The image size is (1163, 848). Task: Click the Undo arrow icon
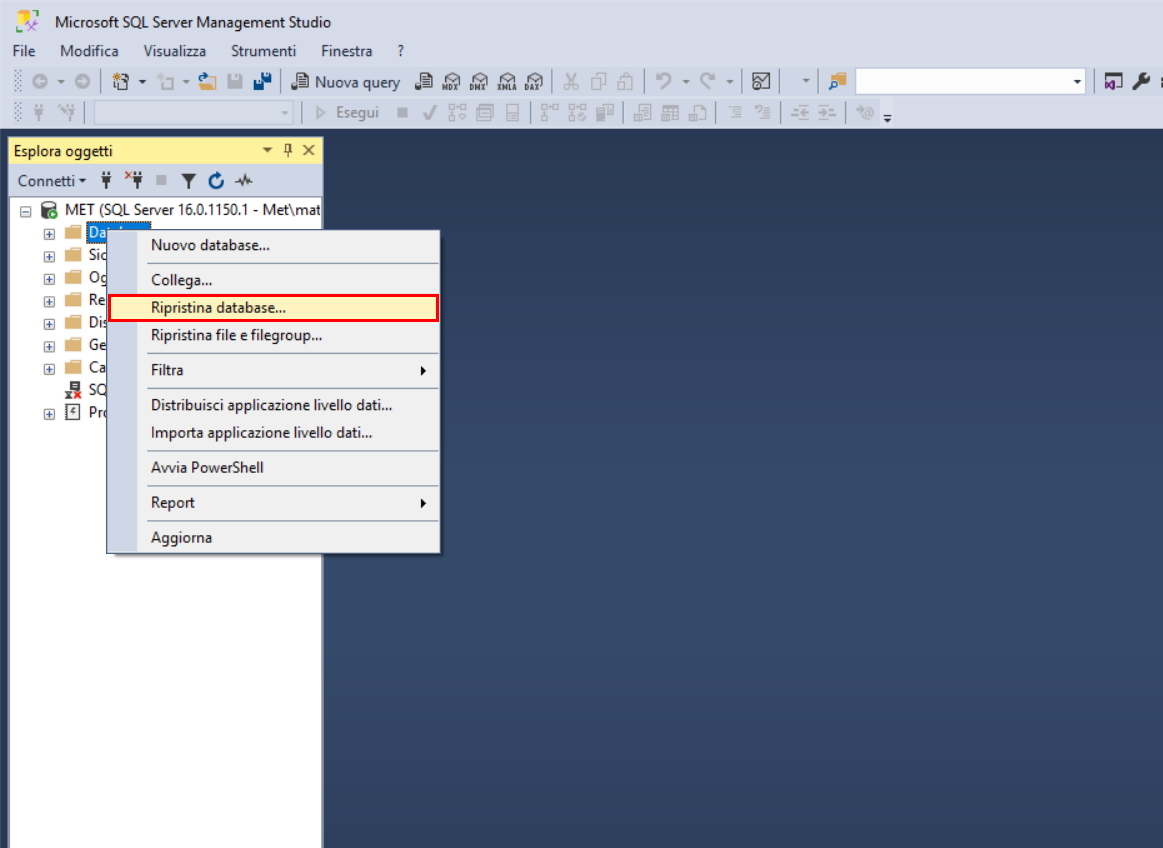click(664, 82)
